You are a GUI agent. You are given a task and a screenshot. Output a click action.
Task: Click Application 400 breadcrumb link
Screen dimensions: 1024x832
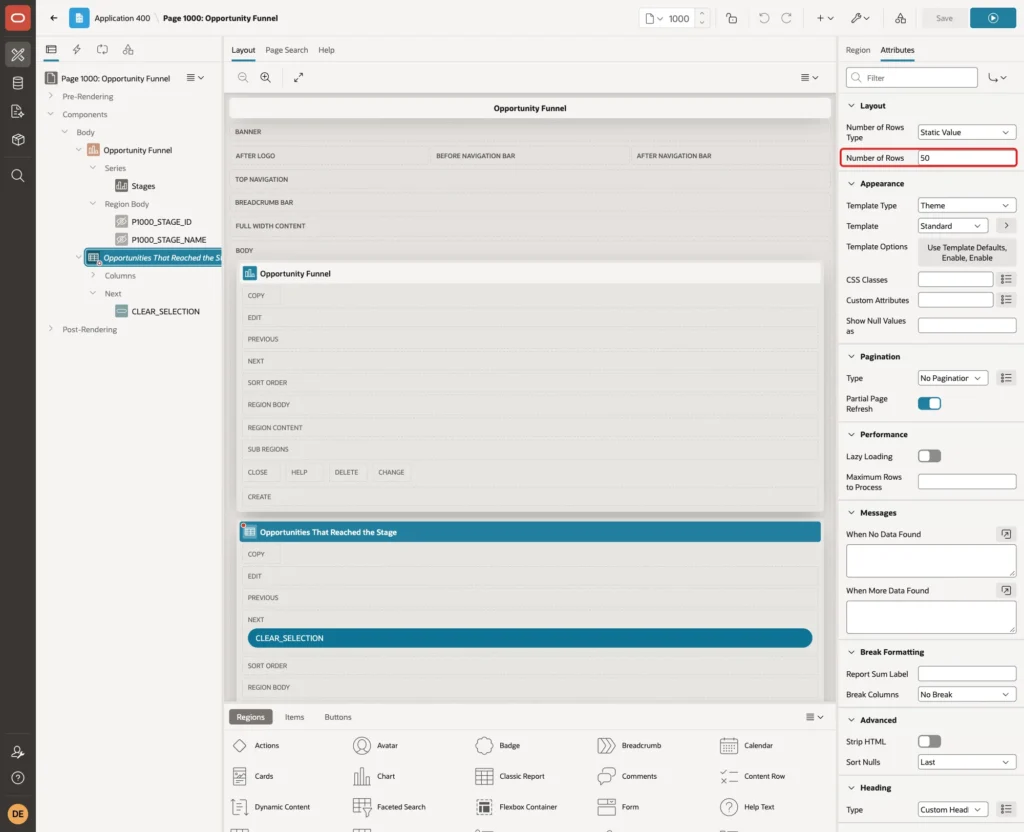click(122, 18)
